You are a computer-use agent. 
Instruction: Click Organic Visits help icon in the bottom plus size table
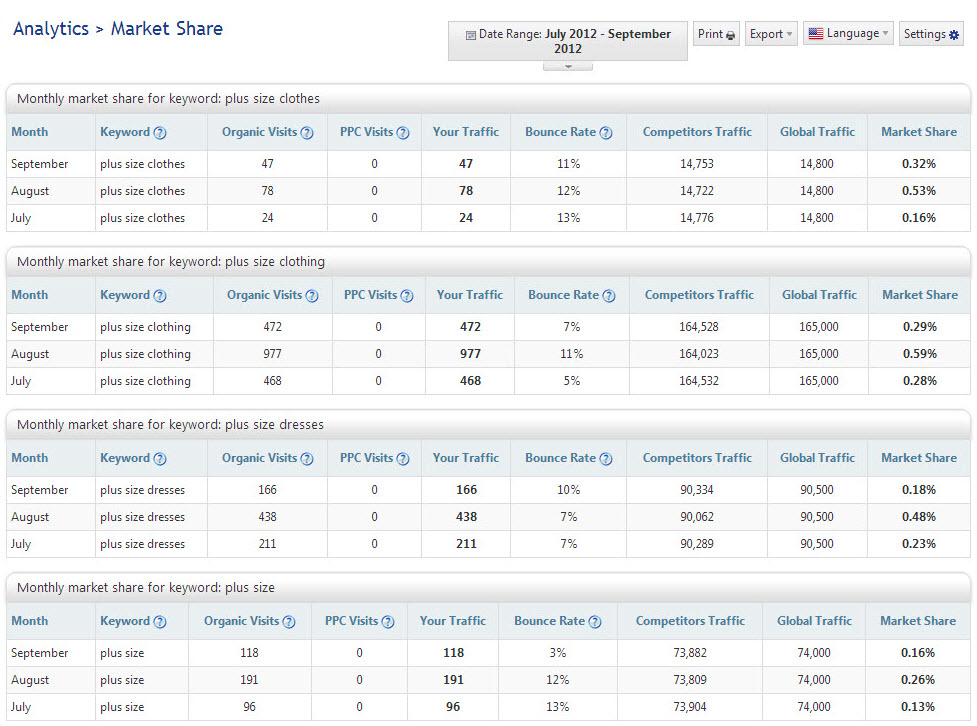(289, 622)
